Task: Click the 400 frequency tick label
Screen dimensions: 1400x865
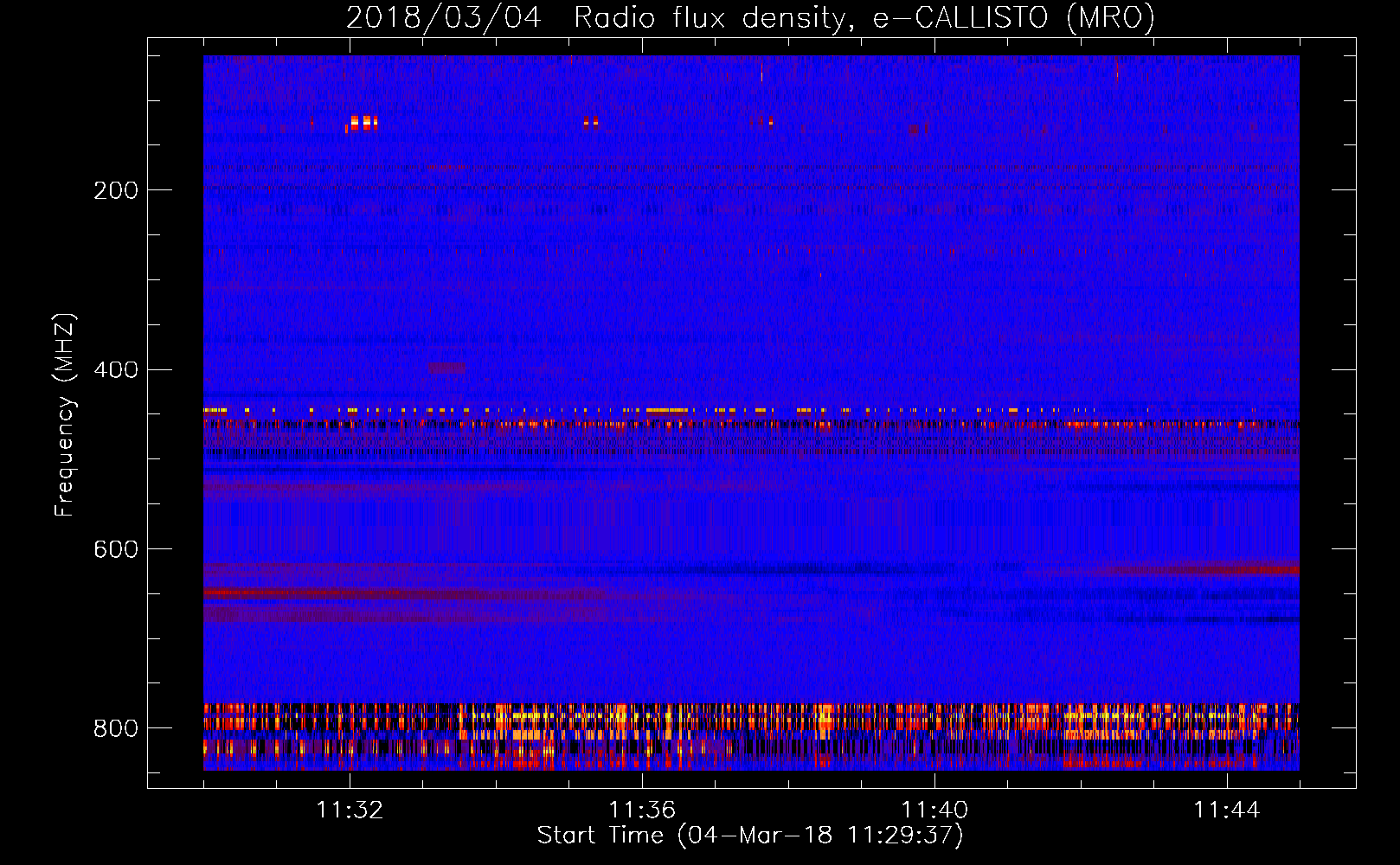Action: coord(116,370)
